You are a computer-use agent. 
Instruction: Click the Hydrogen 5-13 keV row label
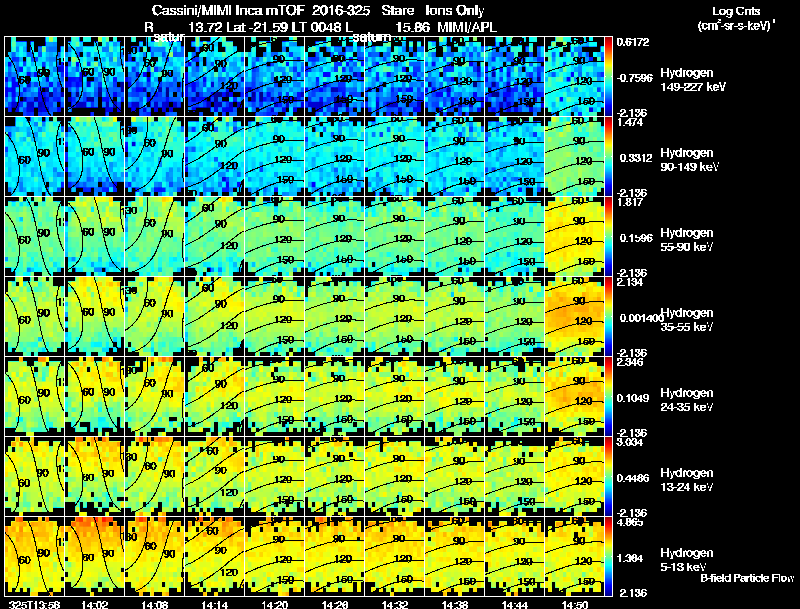coord(687,560)
